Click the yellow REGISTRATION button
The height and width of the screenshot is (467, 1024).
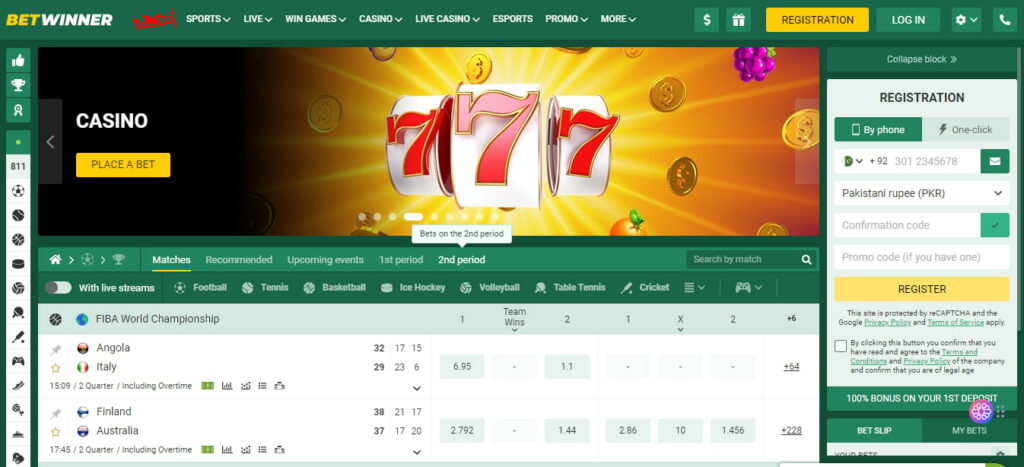pos(817,20)
